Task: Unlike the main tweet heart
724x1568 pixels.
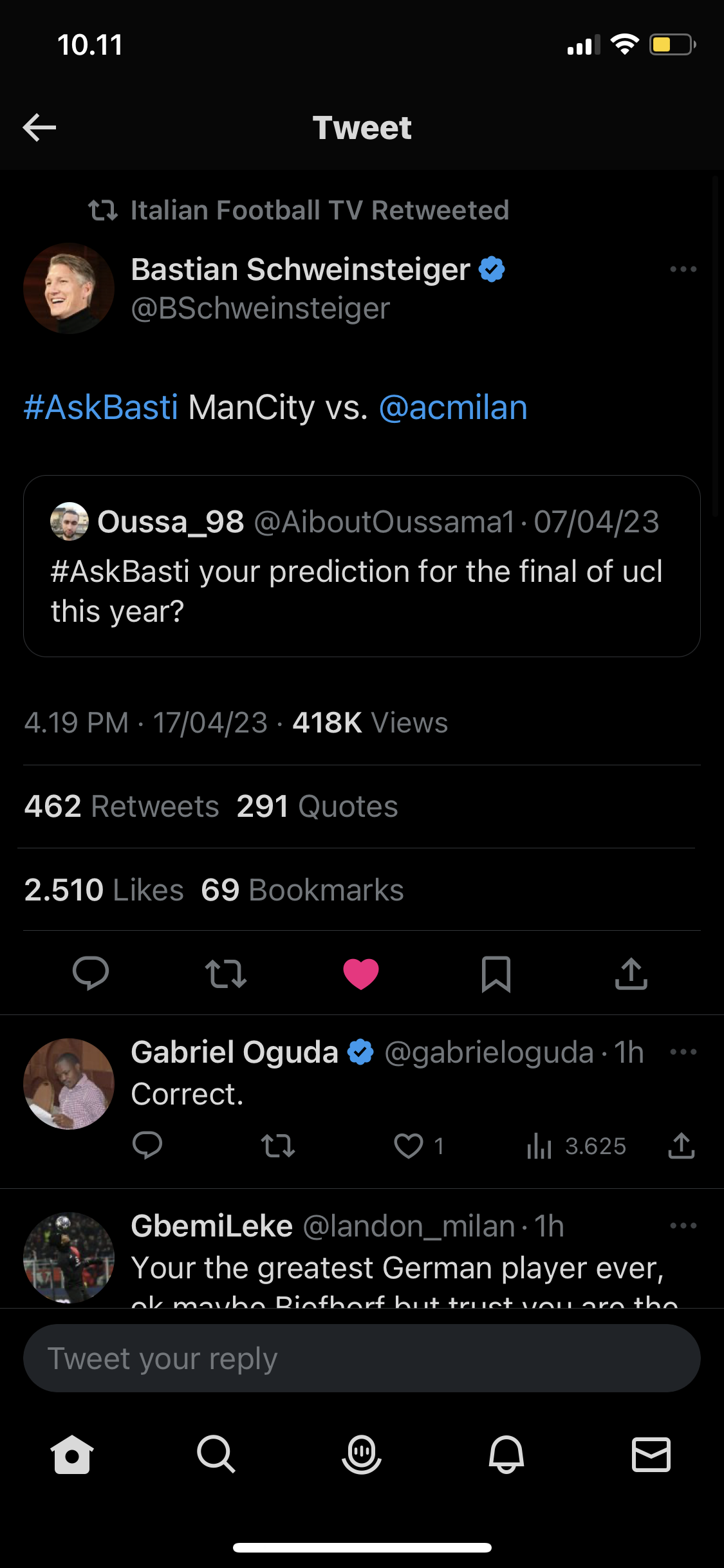Action: click(361, 973)
